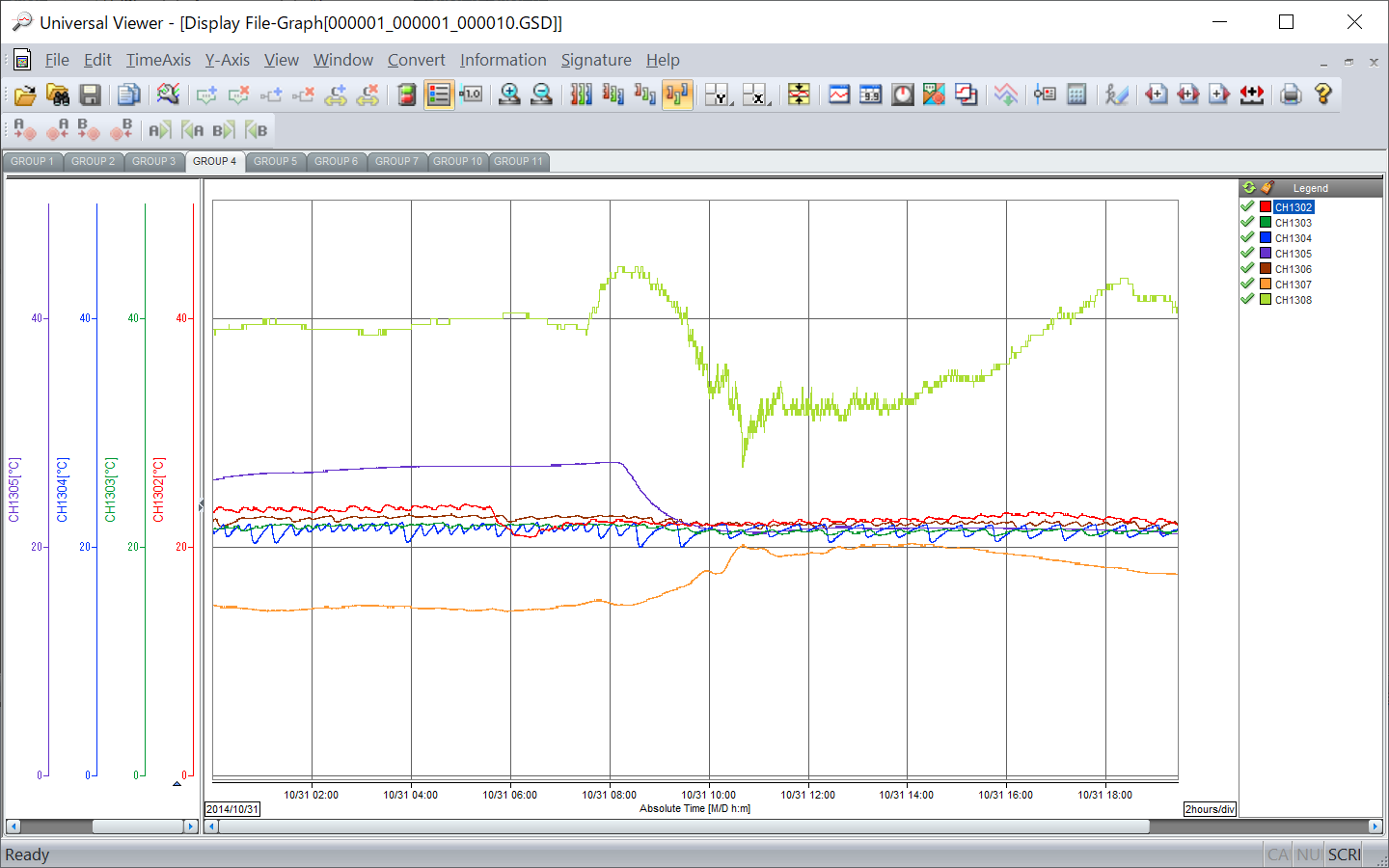Click the green refresh icon in Legend header

(x=1249, y=188)
